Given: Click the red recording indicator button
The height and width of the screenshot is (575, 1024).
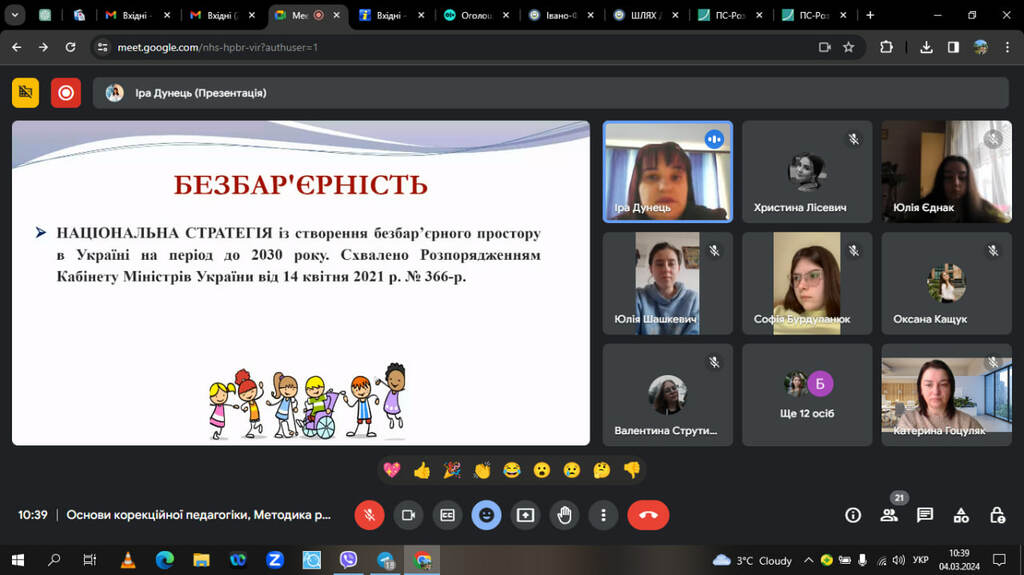Looking at the screenshot, I should click(x=66, y=93).
